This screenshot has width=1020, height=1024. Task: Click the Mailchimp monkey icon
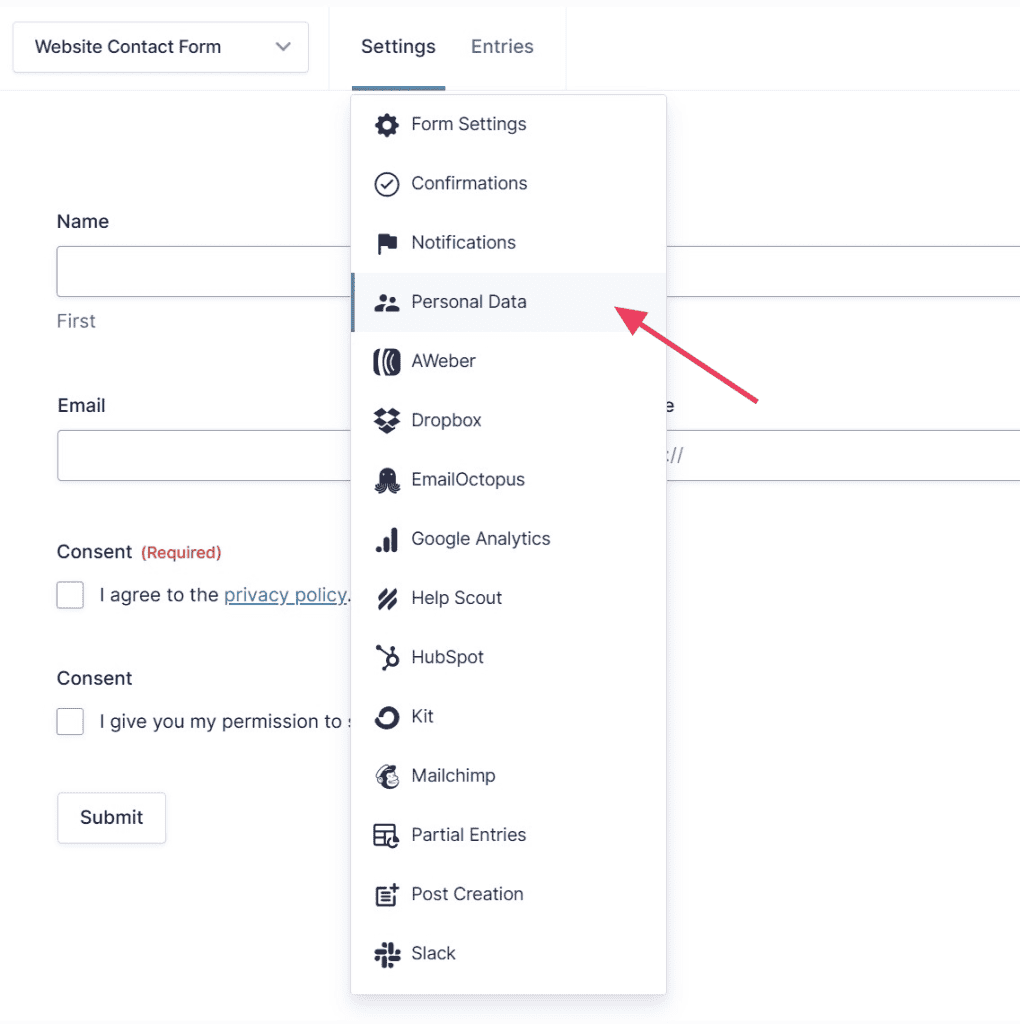pos(387,776)
